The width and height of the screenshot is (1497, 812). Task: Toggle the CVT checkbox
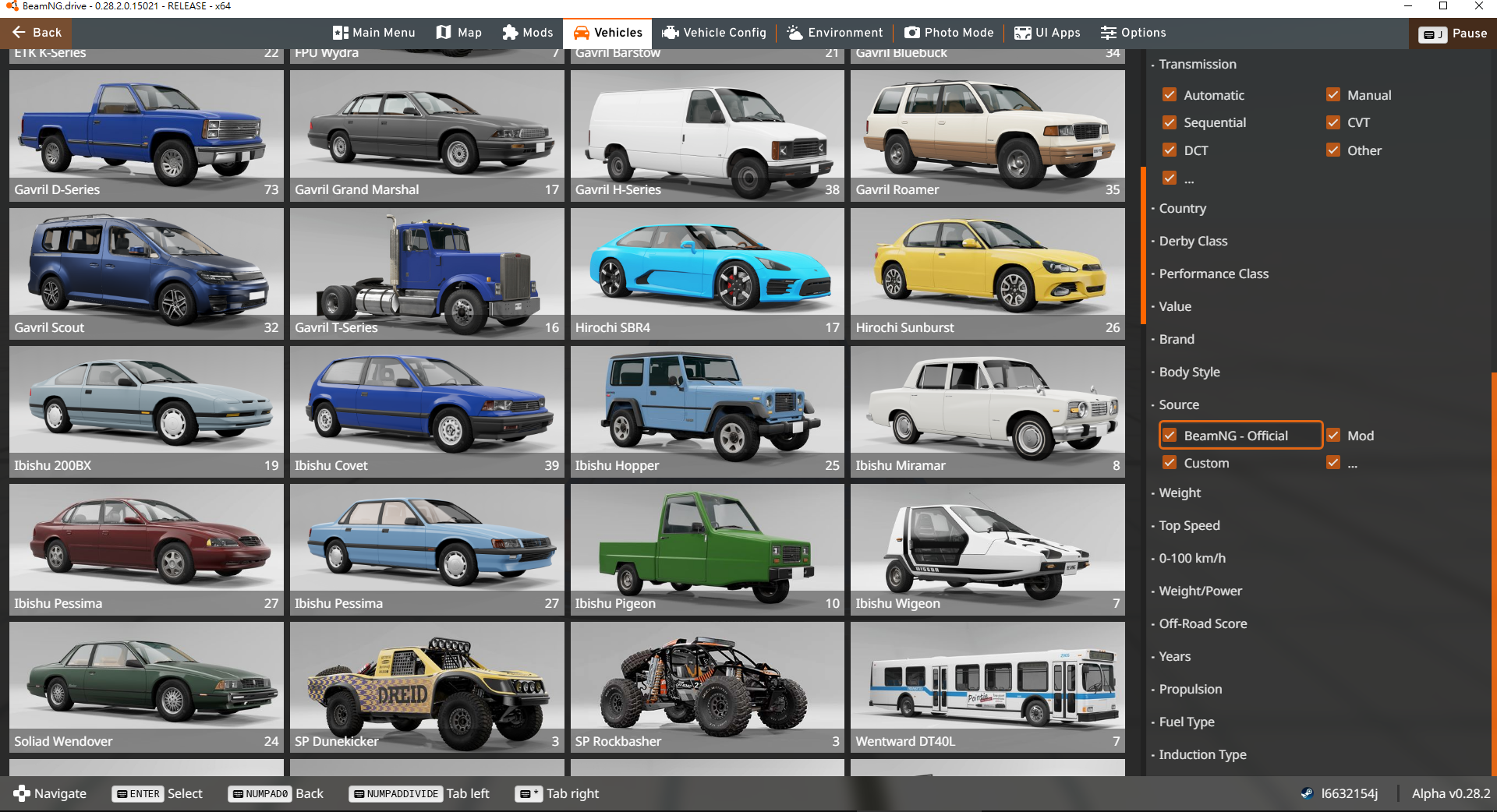[1333, 122]
